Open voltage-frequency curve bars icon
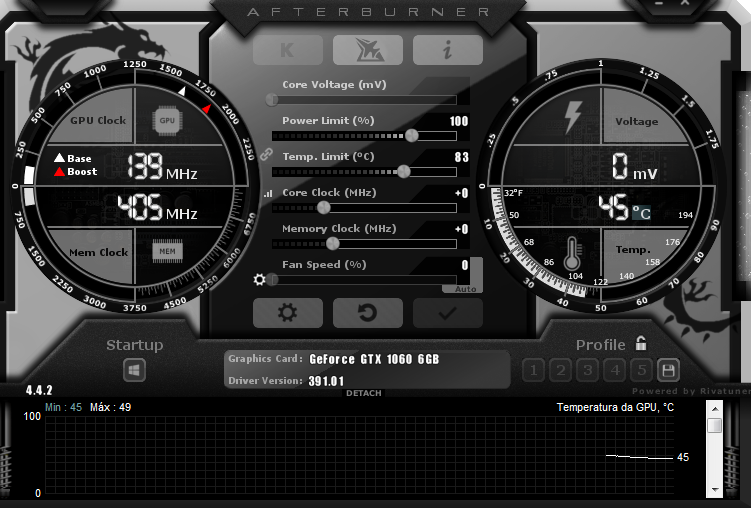This screenshot has width=751, height=508. click(268, 193)
